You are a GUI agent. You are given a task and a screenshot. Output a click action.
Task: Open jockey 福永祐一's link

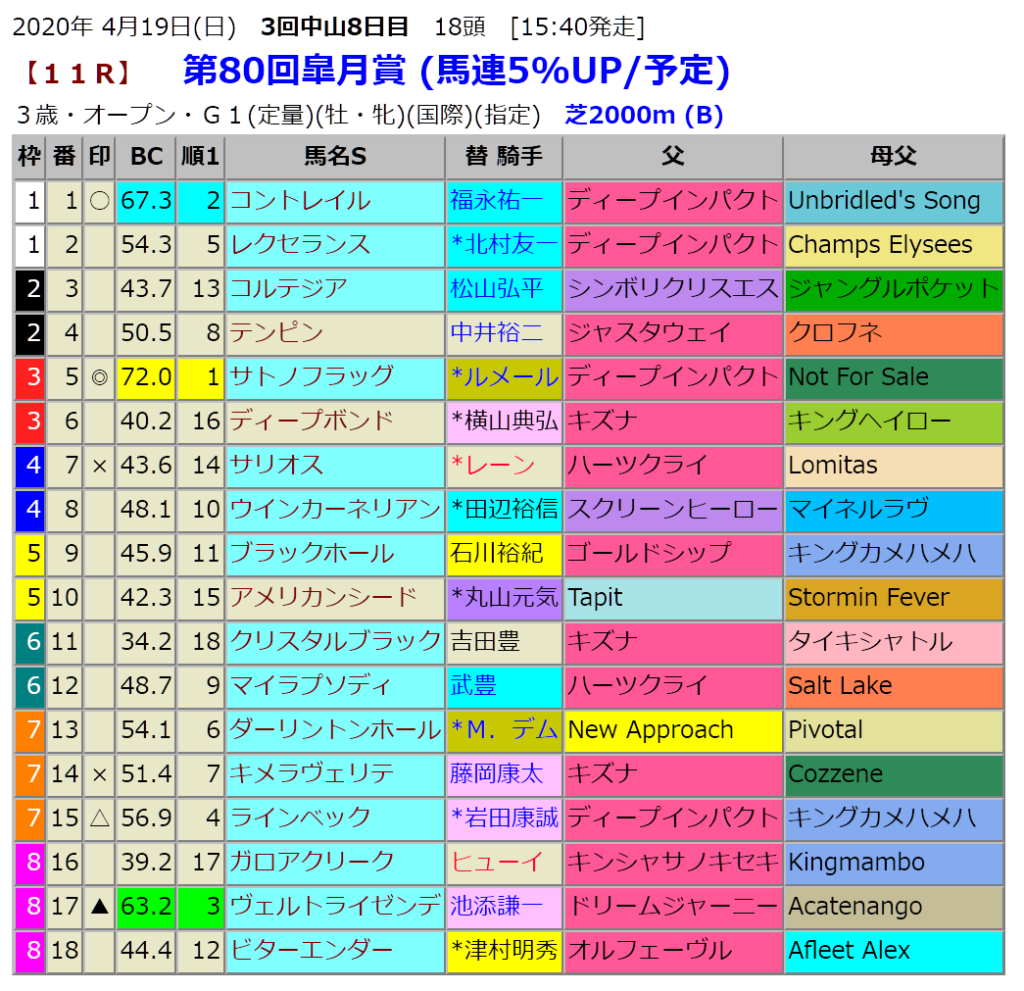(497, 201)
